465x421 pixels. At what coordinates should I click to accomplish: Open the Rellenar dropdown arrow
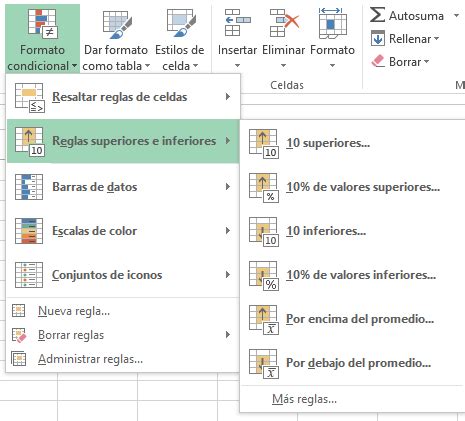coord(436,39)
